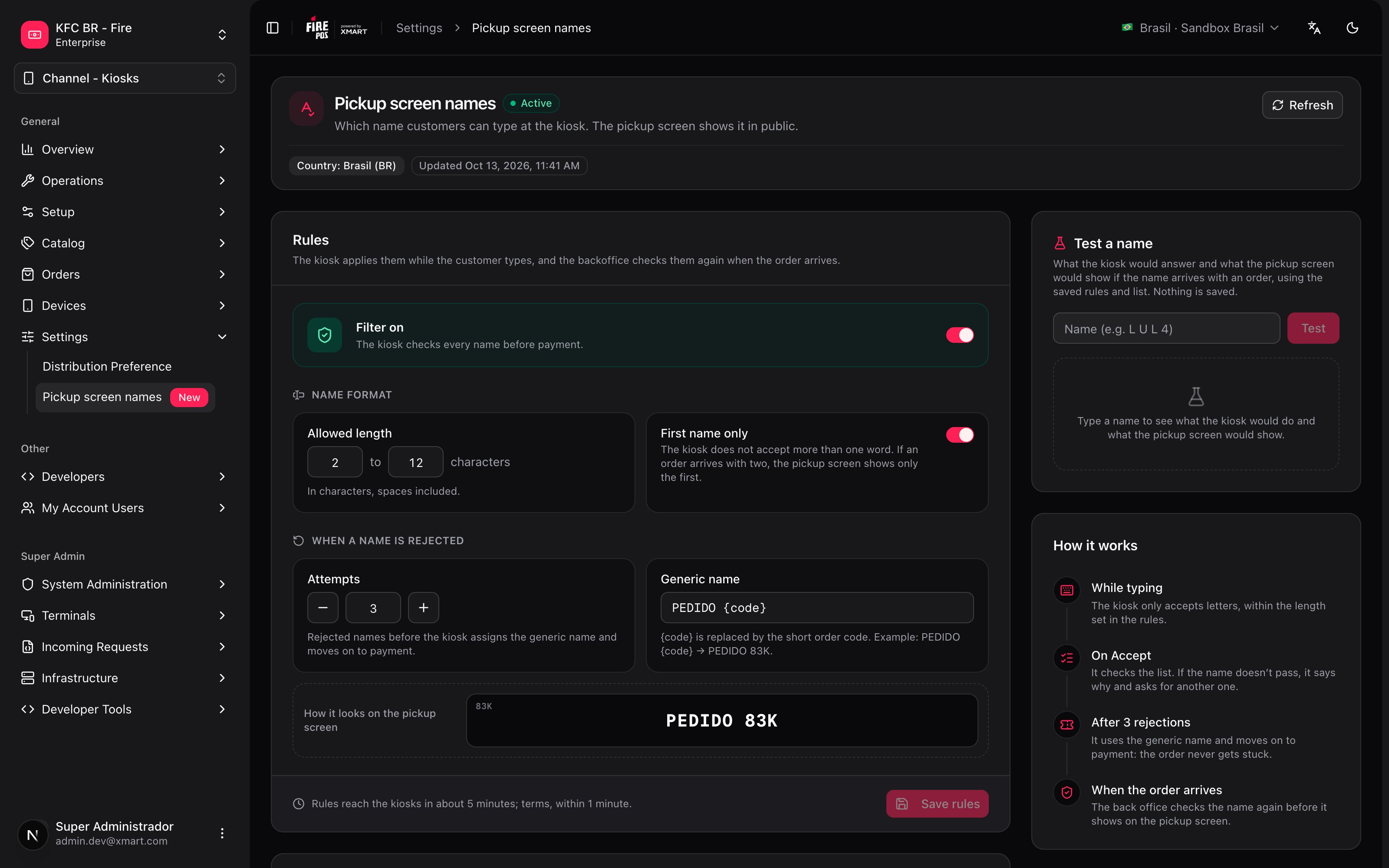The width and height of the screenshot is (1389, 868).
Task: Go to Settings breadcrumb link
Action: tap(419, 27)
